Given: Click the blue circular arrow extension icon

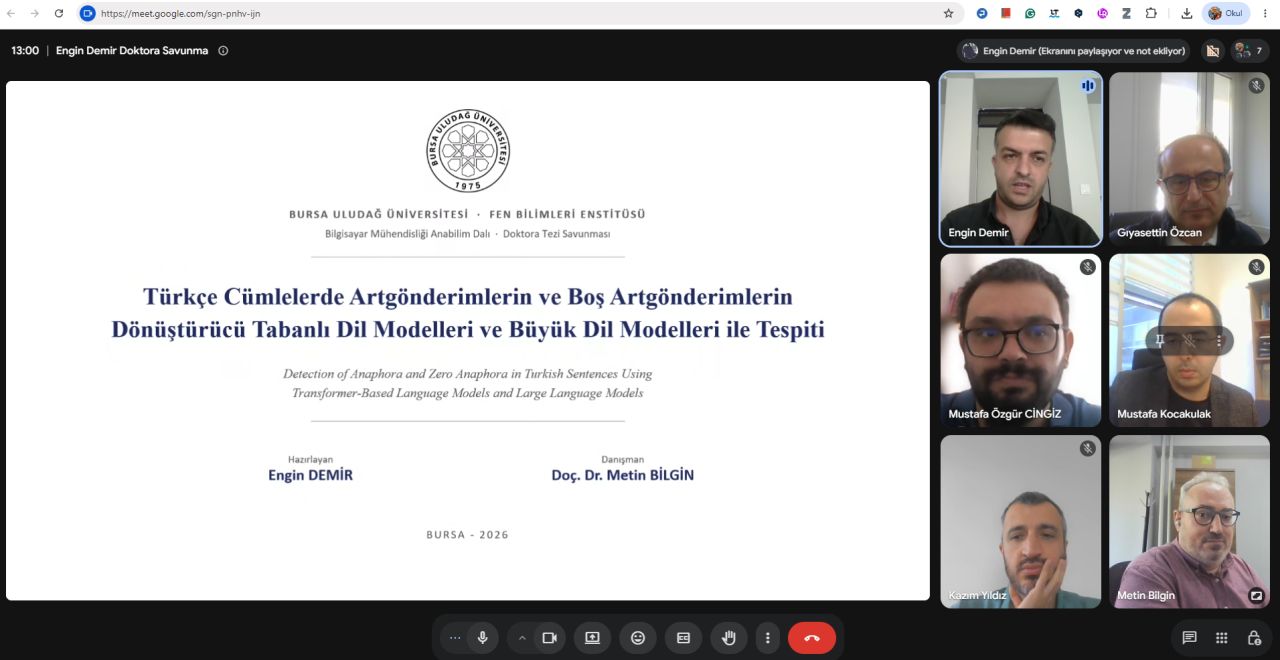Looking at the screenshot, I should 982,13.
